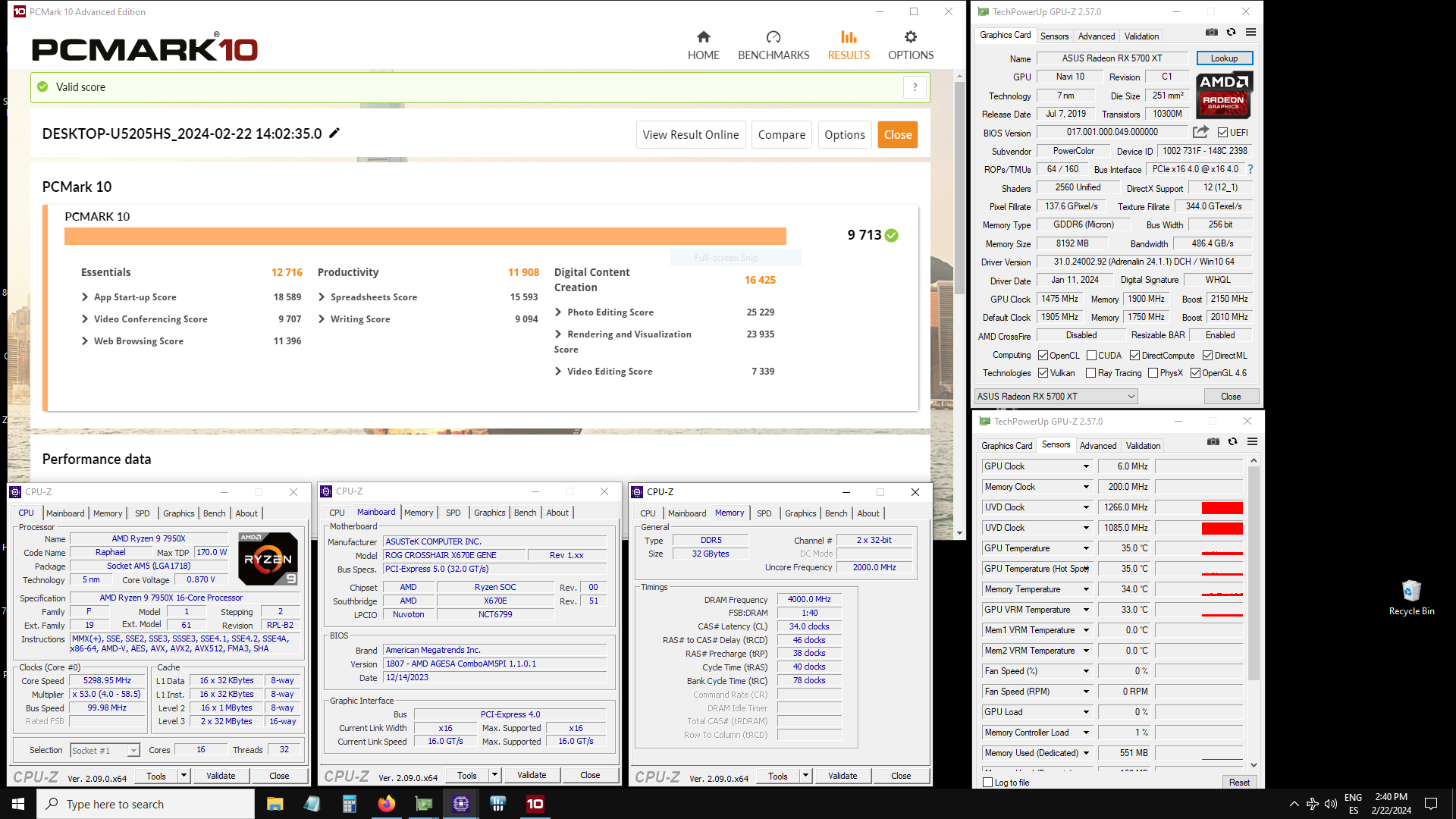Click Validate in the Memory CPU-Z window
This screenshot has height=819, width=1456.
[842, 776]
